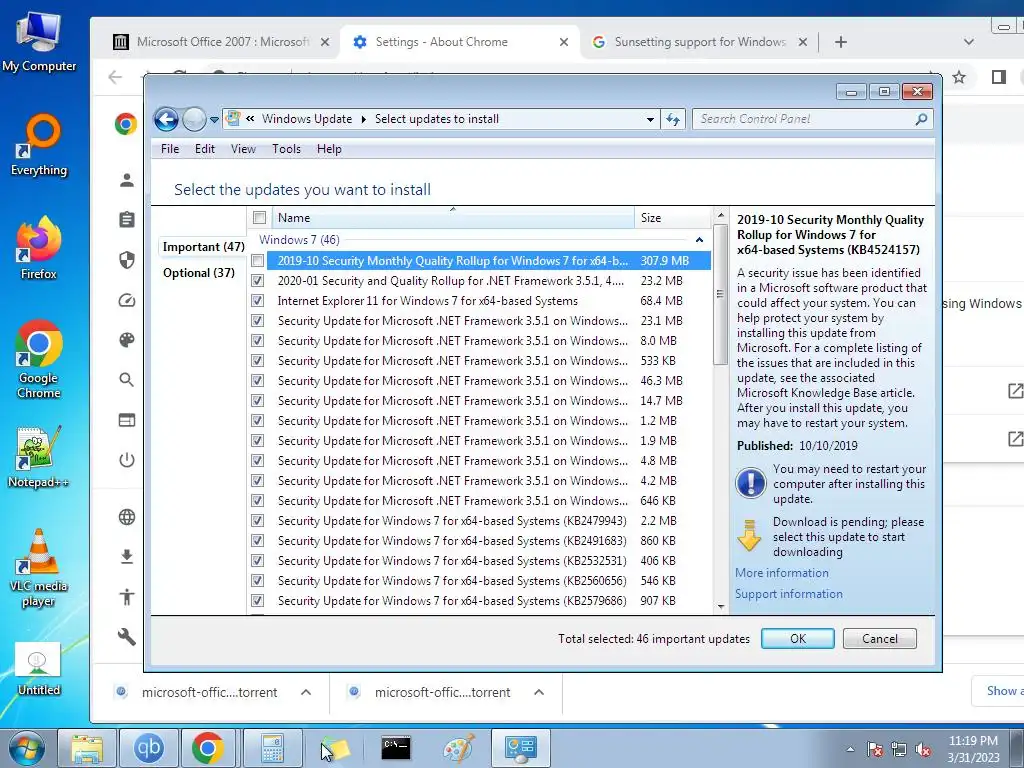Click Windows Update in the breadcrumb path
Viewport: 1024px width, 768px height.
[307, 119]
